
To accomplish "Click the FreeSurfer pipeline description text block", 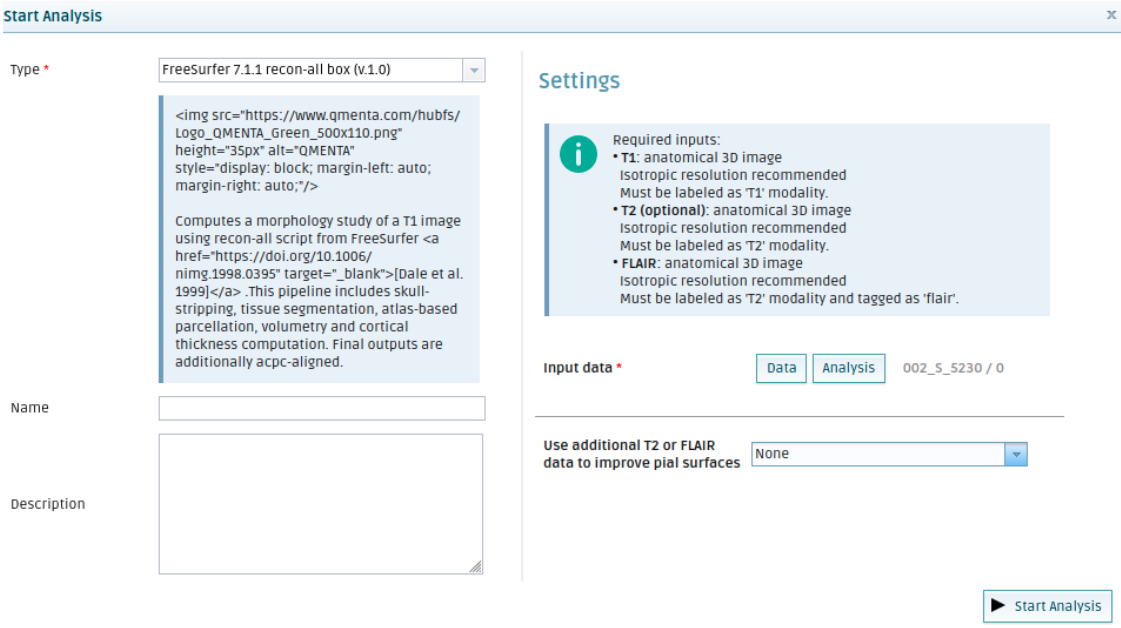I will (320, 240).
